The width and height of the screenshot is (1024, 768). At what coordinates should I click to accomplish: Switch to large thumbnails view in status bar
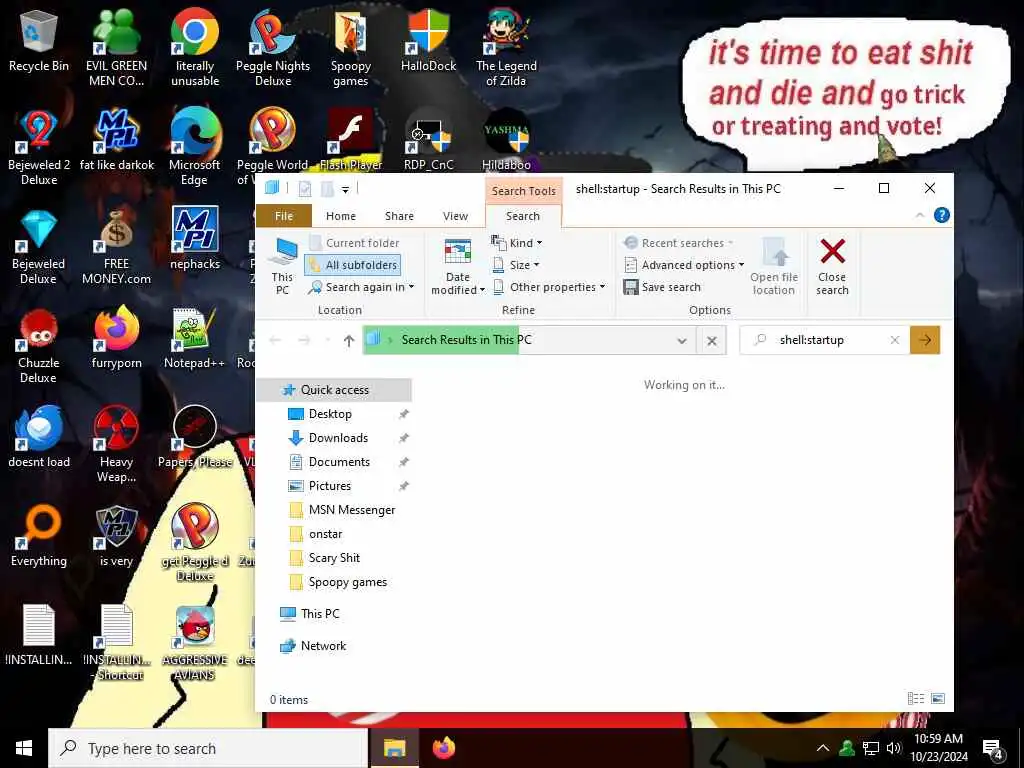click(x=938, y=699)
